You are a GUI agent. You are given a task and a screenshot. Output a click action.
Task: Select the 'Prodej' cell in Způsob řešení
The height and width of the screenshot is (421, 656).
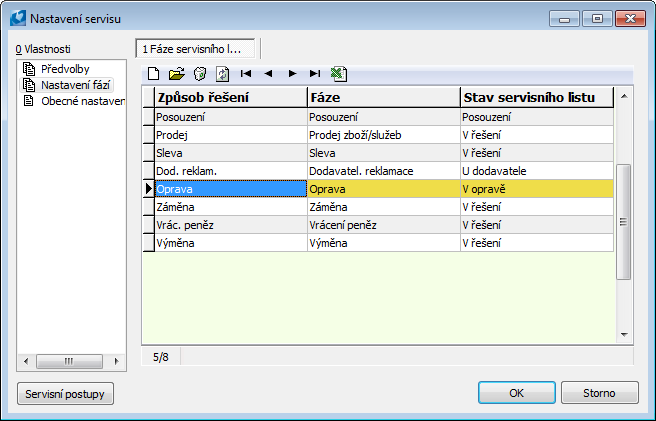pos(231,135)
